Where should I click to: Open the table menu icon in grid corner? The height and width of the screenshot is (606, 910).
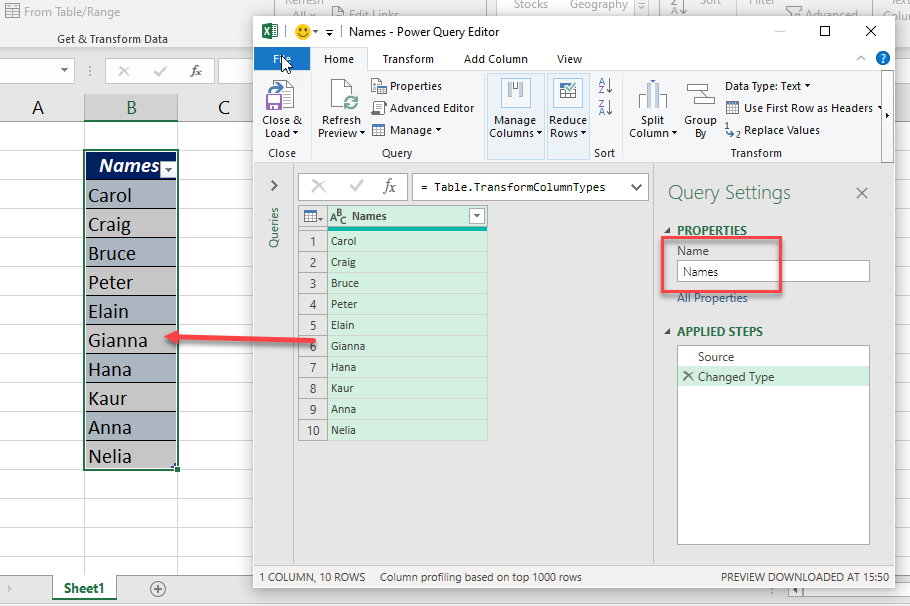313,217
